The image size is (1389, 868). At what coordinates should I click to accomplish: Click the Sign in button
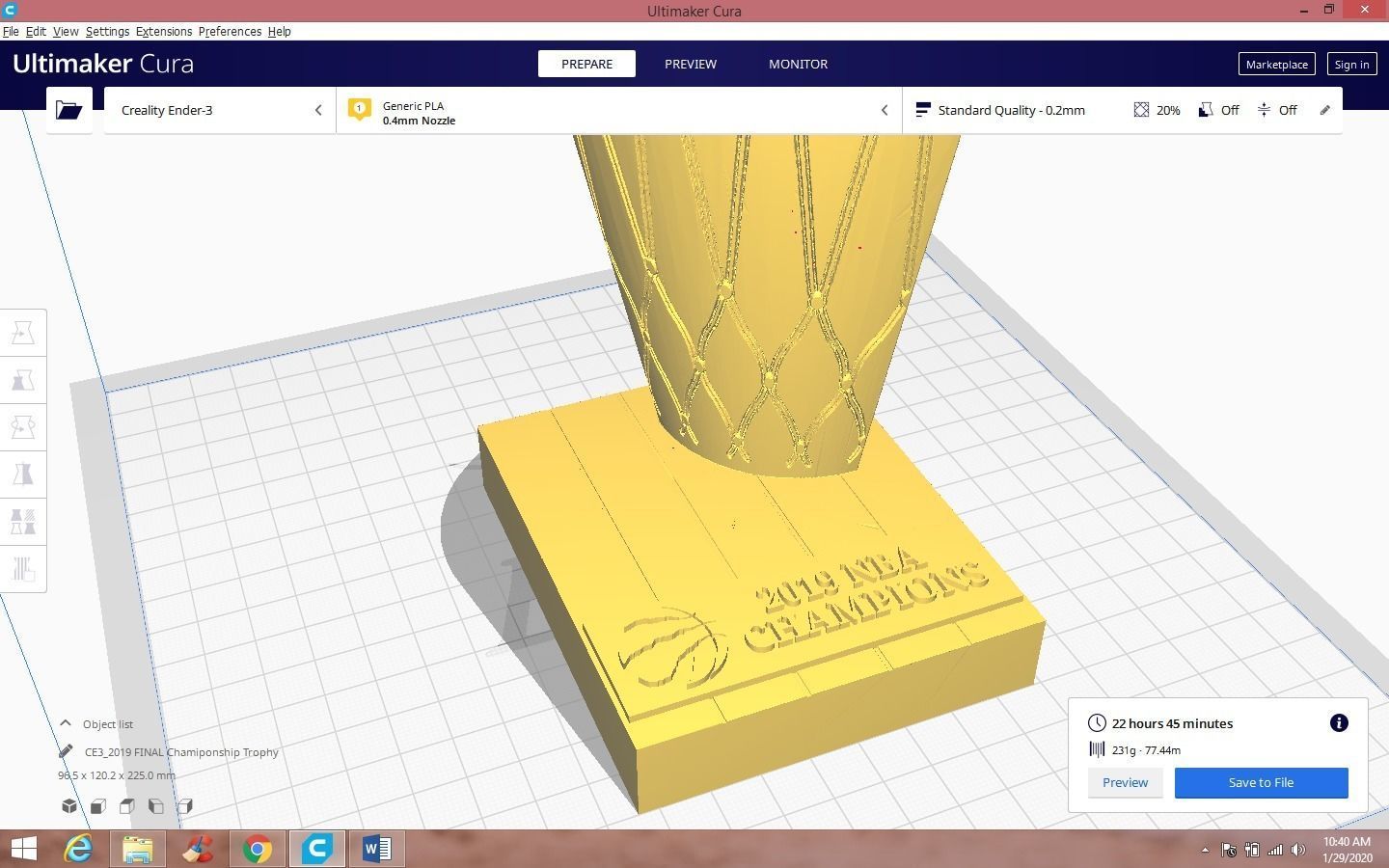coord(1351,64)
